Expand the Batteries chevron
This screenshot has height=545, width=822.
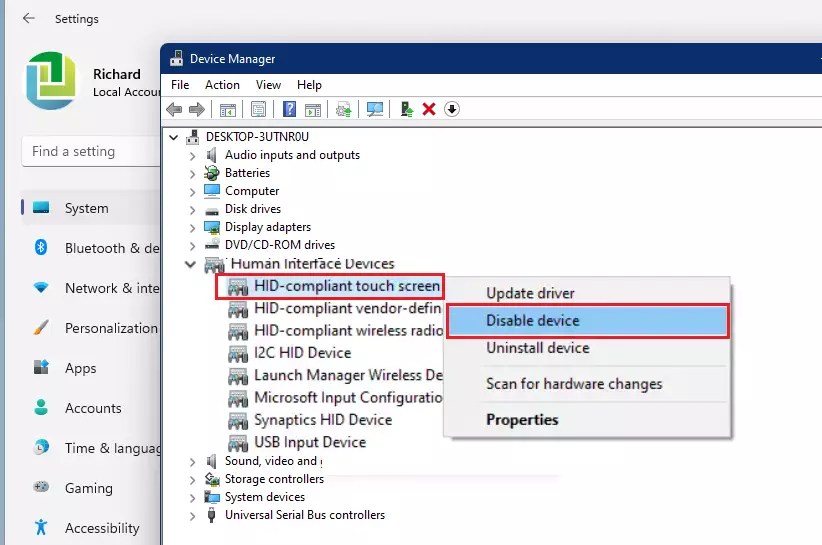pyautogui.click(x=192, y=173)
